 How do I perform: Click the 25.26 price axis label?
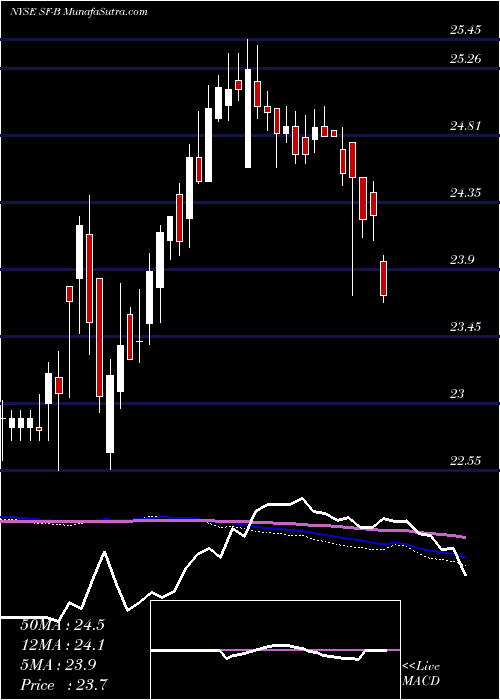[x=465, y=58]
